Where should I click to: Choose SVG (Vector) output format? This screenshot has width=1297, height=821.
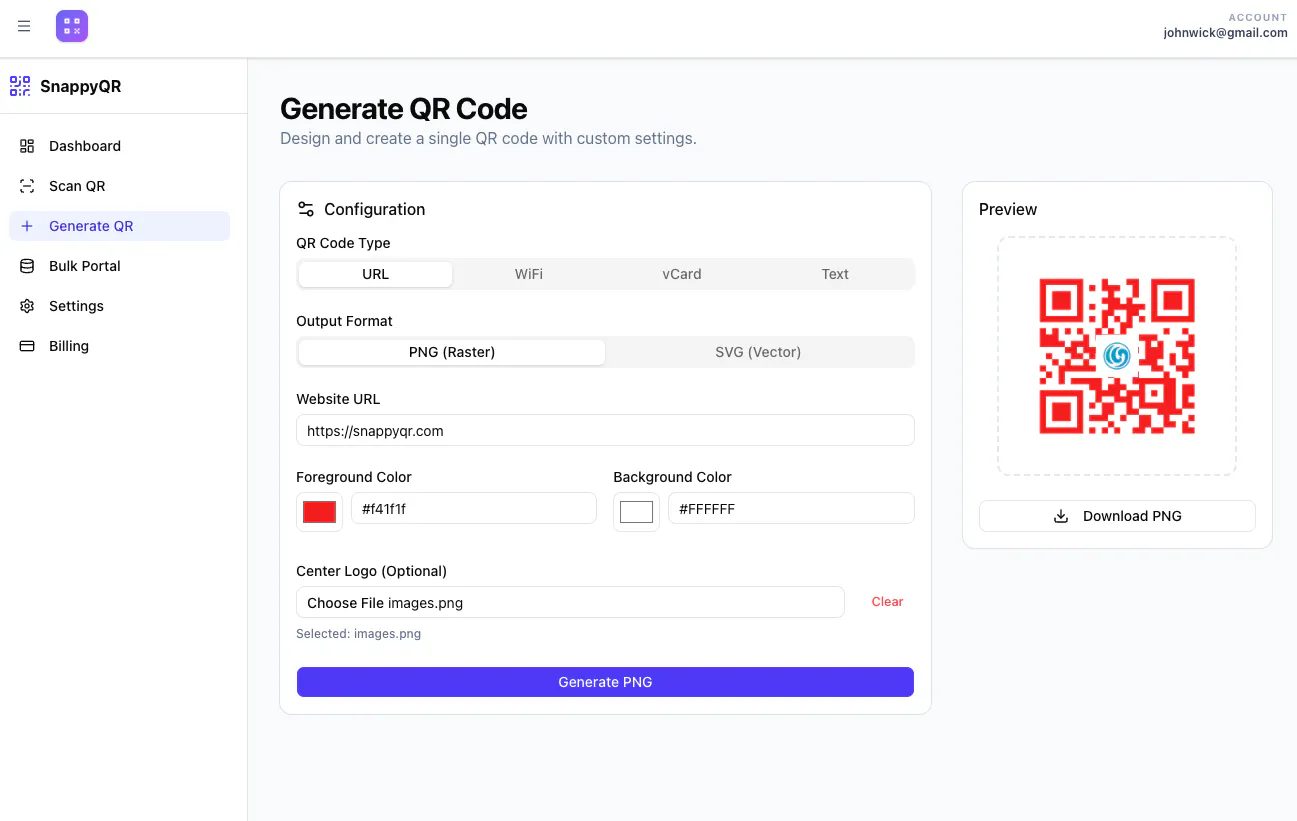(x=758, y=352)
